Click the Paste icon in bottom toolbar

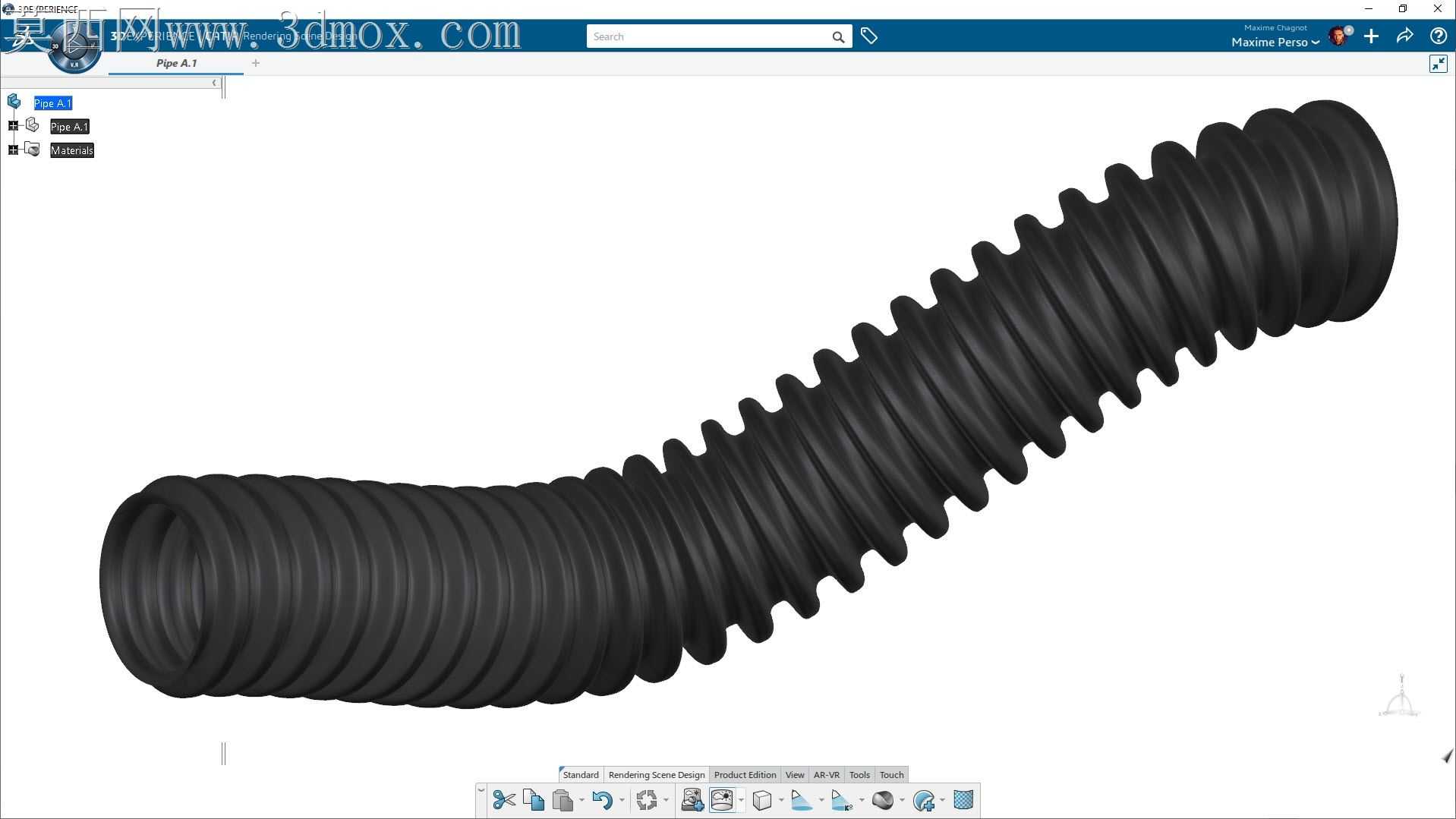563,800
